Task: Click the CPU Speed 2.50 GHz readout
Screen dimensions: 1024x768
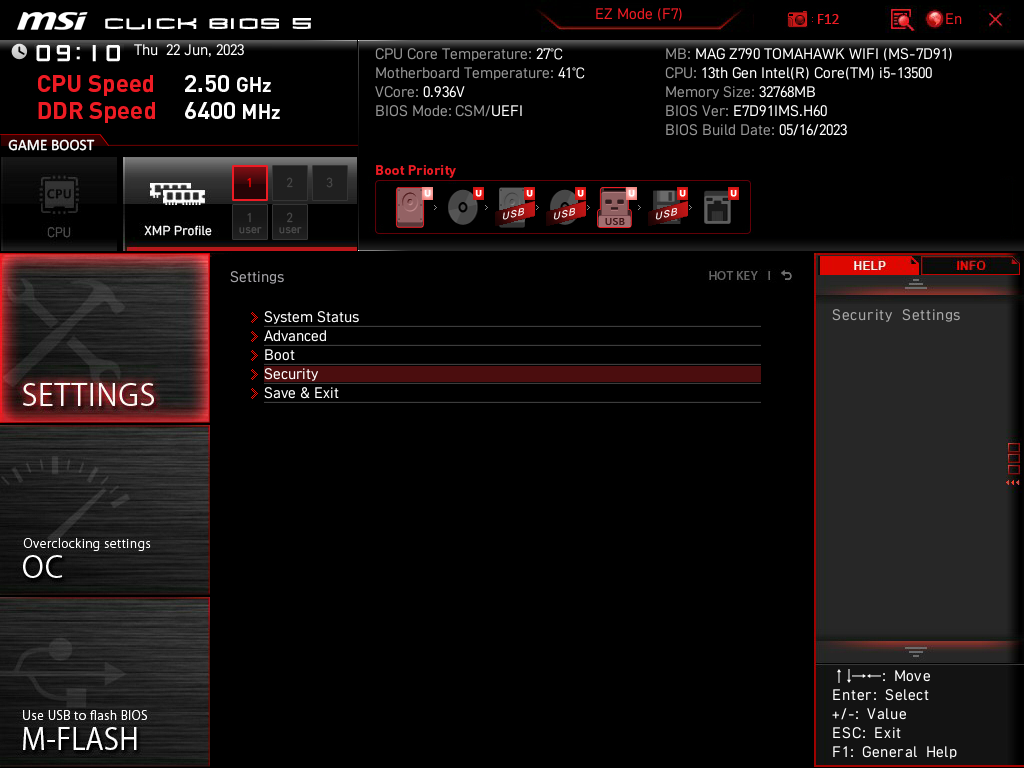Action: [227, 84]
